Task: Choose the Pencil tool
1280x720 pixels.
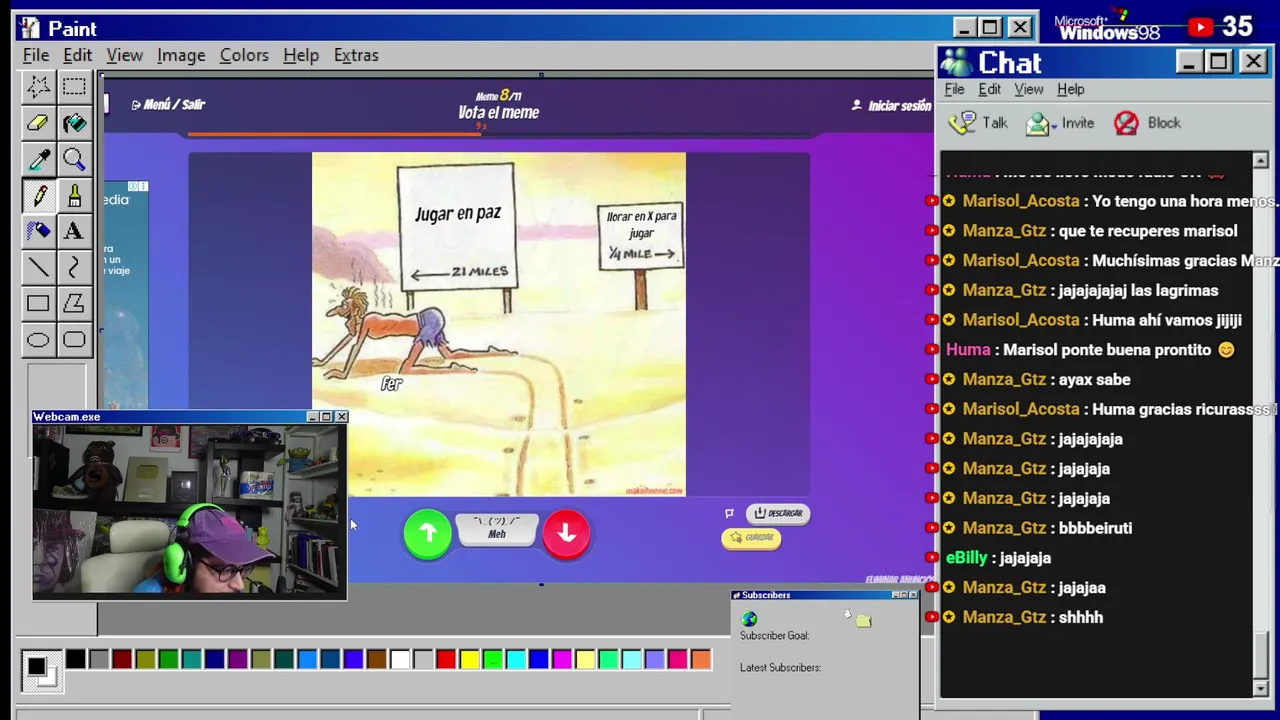Action: pyautogui.click(x=38, y=195)
